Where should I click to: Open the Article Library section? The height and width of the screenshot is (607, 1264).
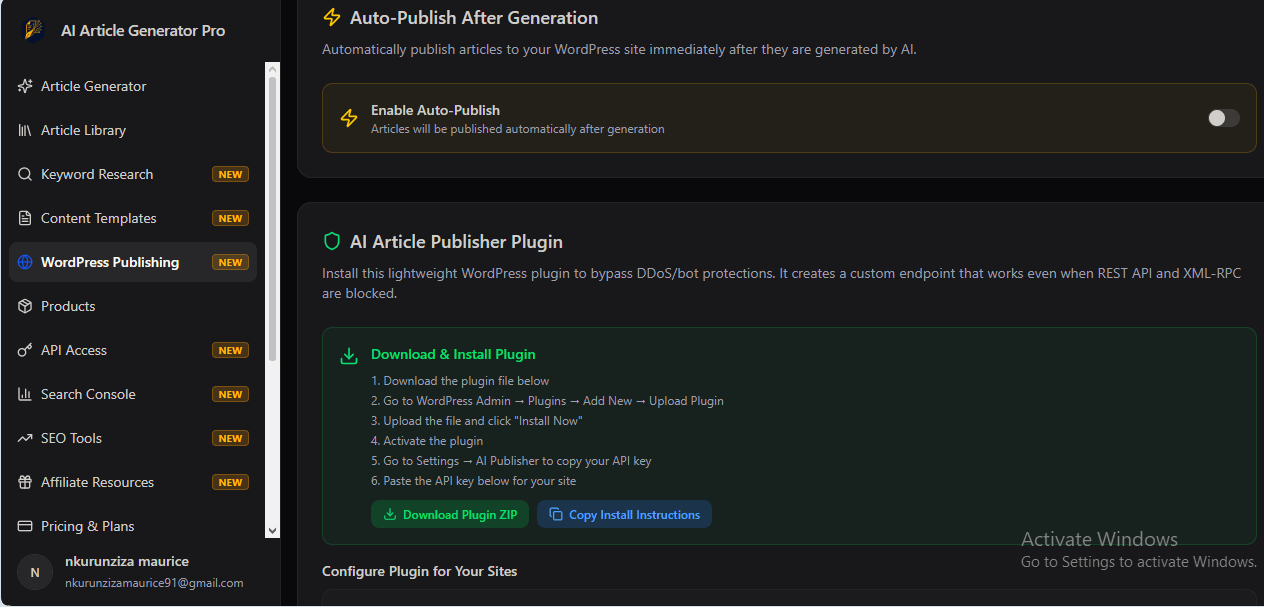(133, 130)
